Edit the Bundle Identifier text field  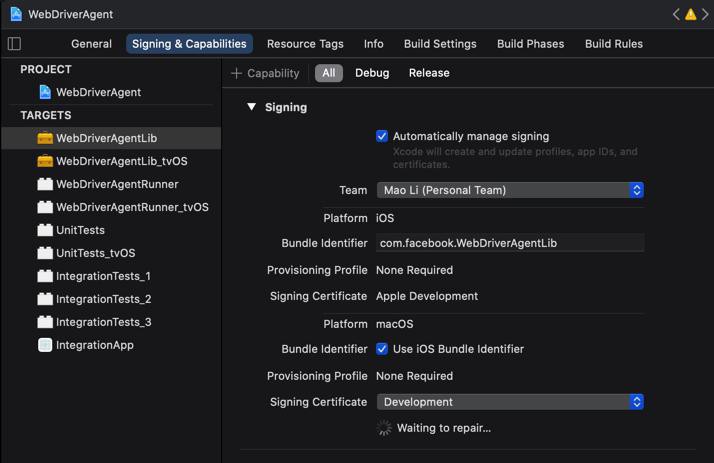point(510,243)
